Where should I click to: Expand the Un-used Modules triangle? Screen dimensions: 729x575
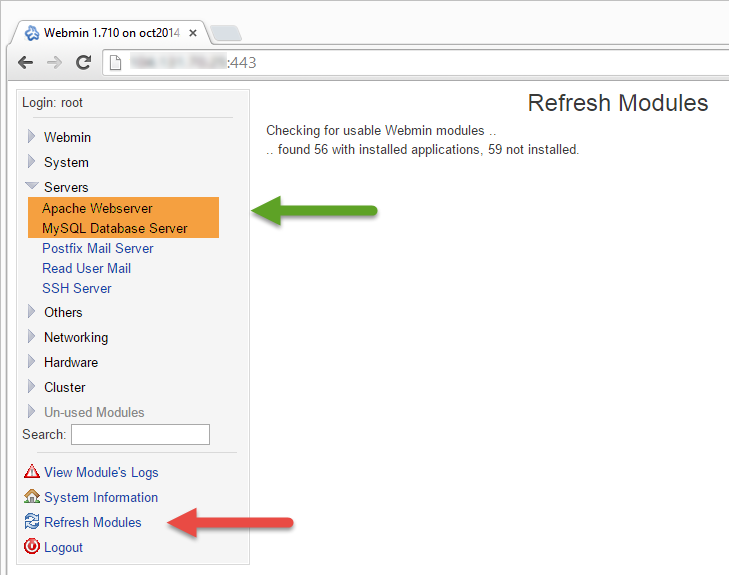[31, 412]
